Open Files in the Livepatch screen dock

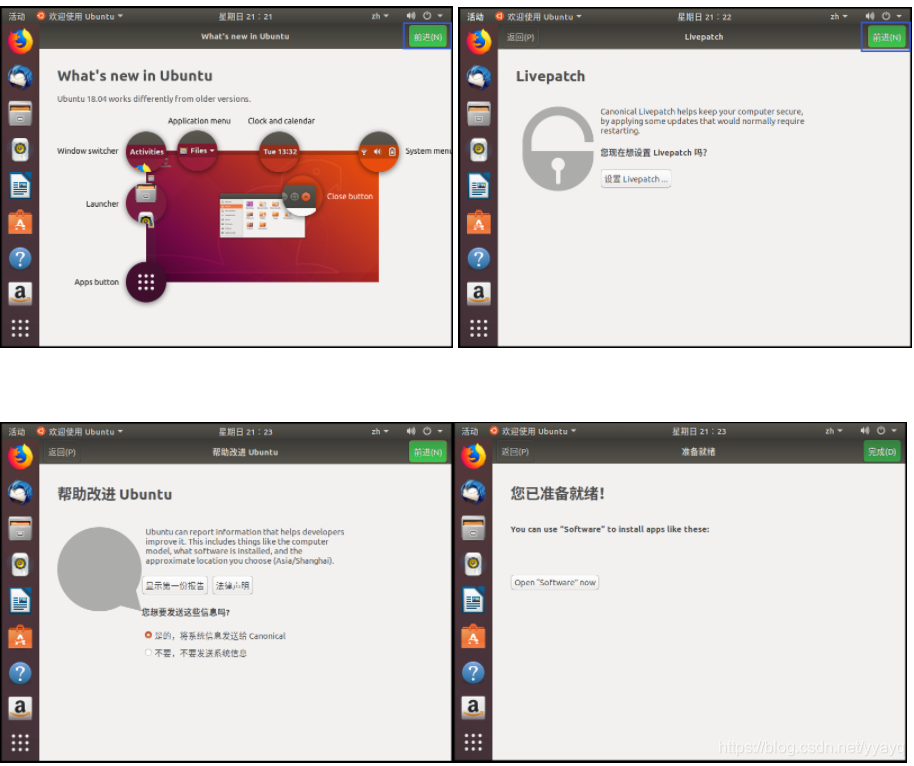point(479,114)
